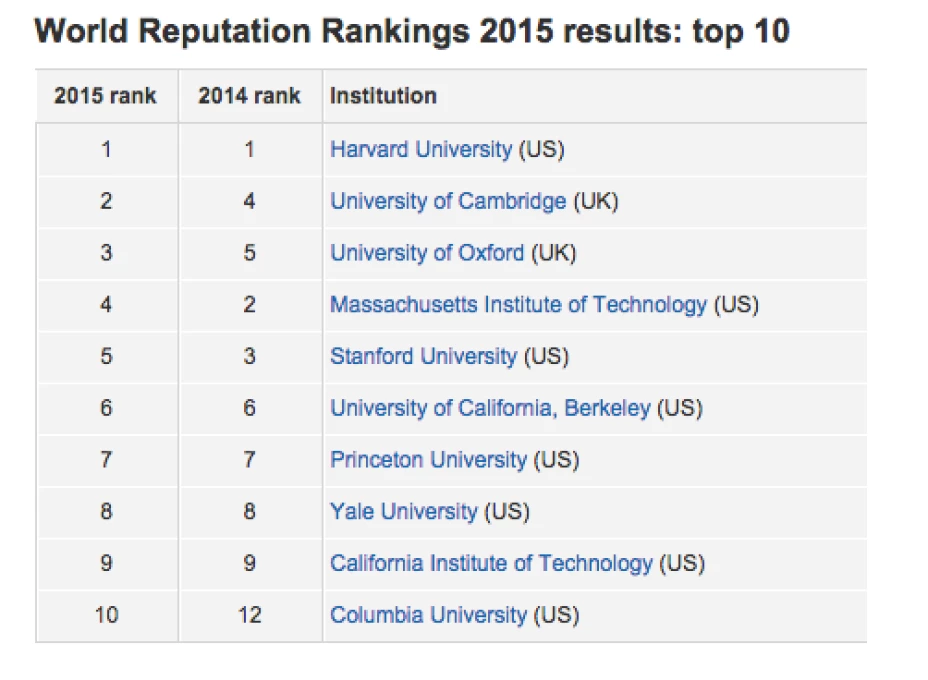
Task: Click MIT's 2014 rank cell showing 2
Action: pos(249,305)
